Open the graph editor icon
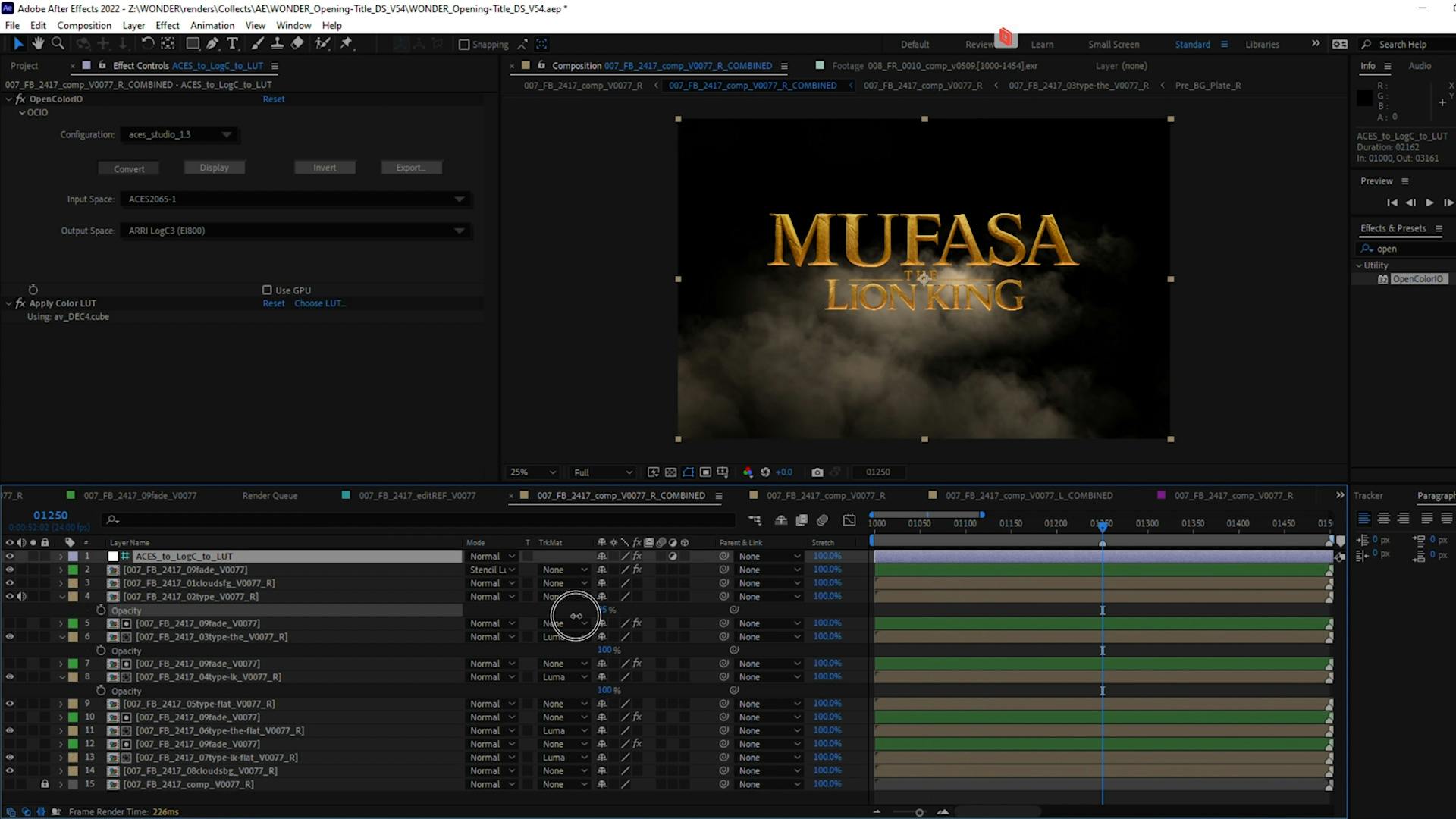This screenshot has width=1456, height=819. tap(849, 520)
